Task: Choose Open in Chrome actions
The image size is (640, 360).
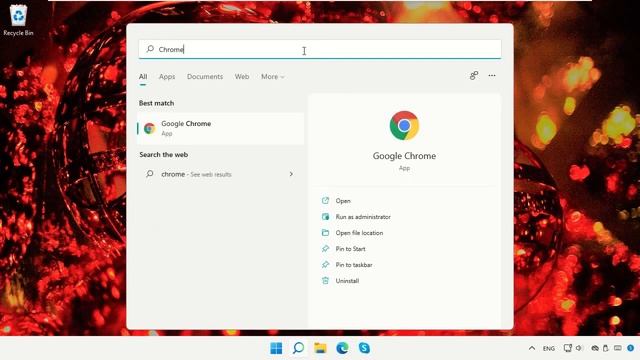Action: (343, 201)
